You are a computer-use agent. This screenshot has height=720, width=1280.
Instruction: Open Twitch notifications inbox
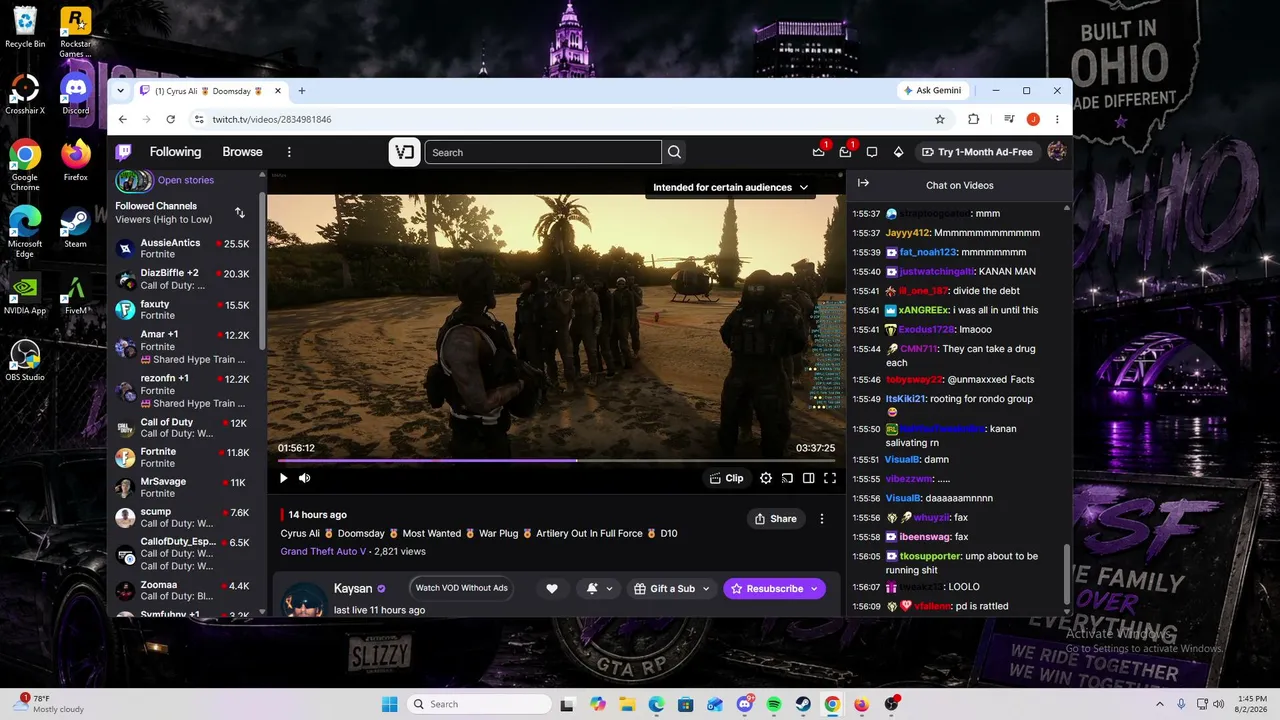[x=845, y=152]
